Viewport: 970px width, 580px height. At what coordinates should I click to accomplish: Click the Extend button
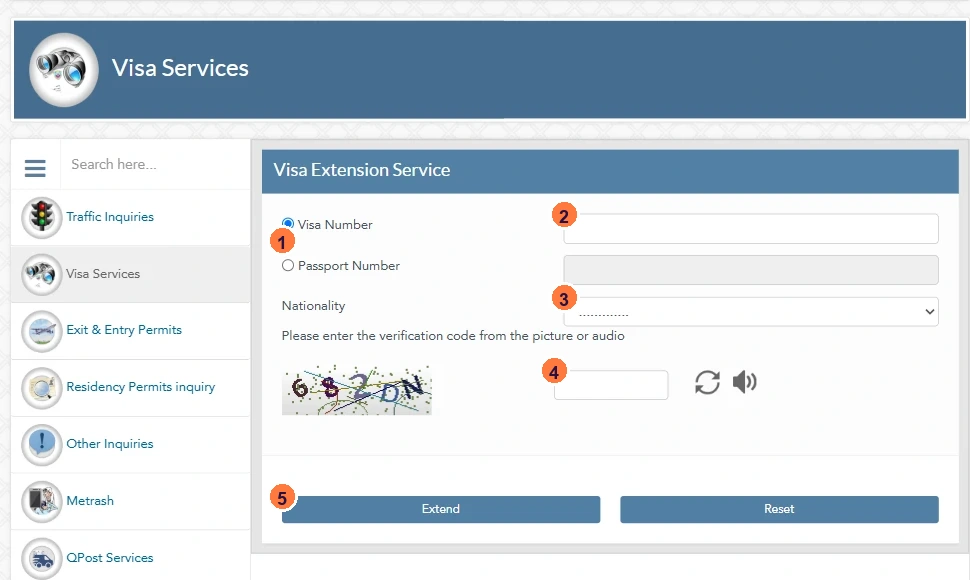point(441,509)
